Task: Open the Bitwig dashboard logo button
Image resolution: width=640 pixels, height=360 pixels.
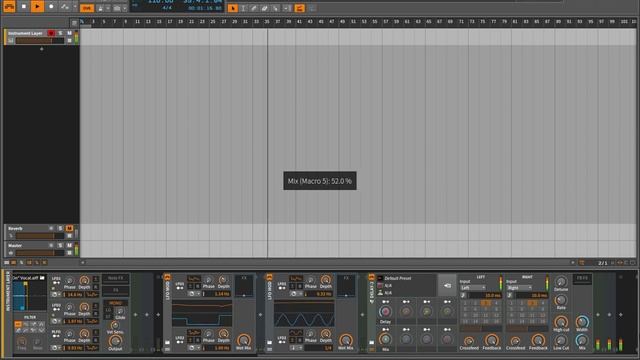Action: pyautogui.click(x=9, y=7)
